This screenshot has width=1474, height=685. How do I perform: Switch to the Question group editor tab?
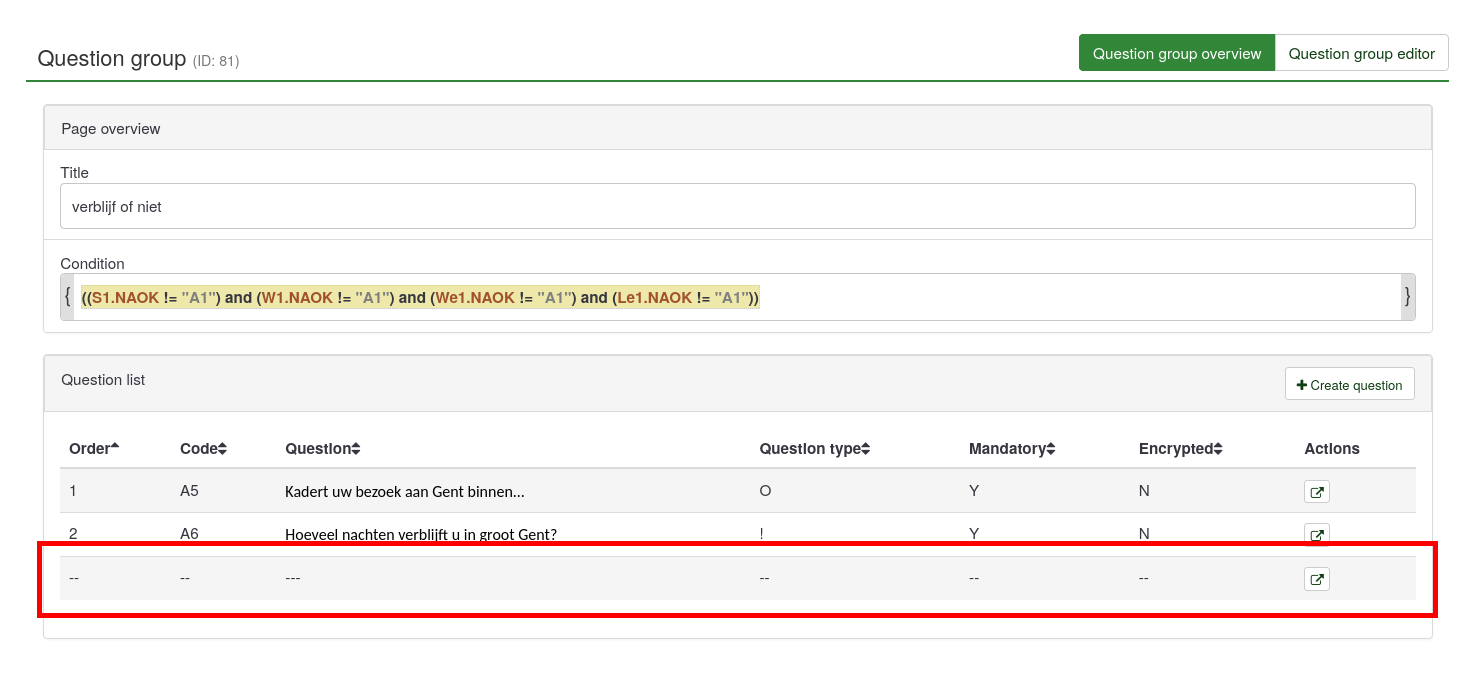(1361, 54)
